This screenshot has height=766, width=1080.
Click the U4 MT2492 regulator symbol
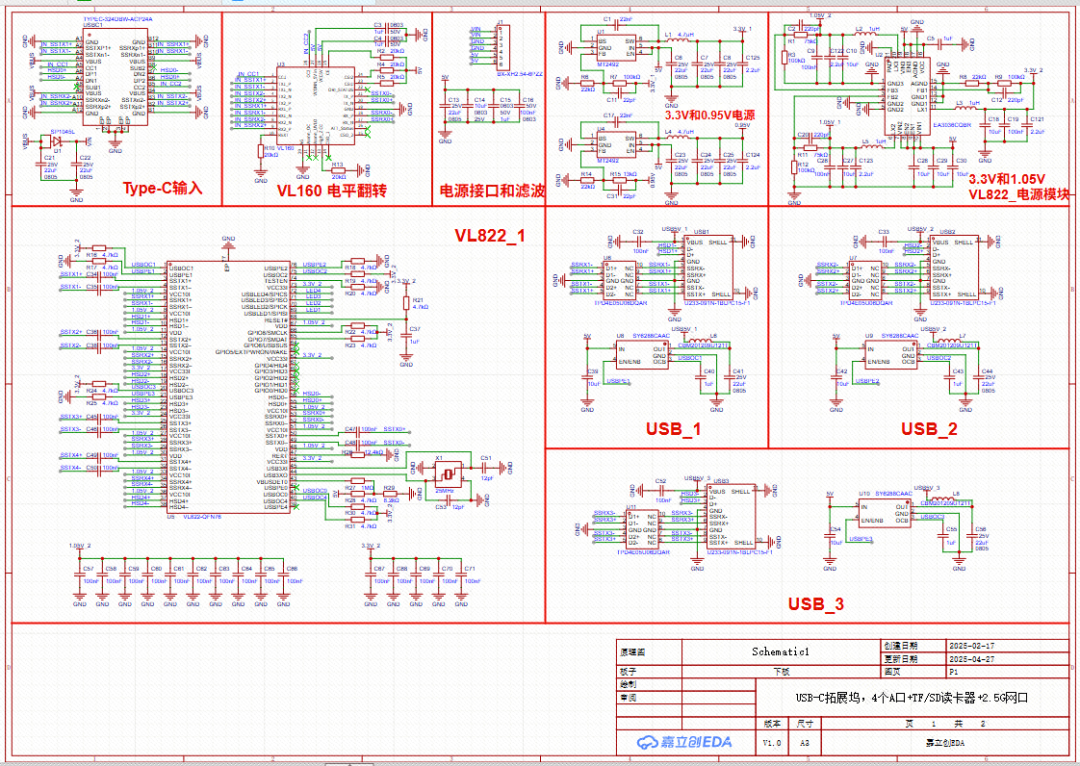pos(616,145)
